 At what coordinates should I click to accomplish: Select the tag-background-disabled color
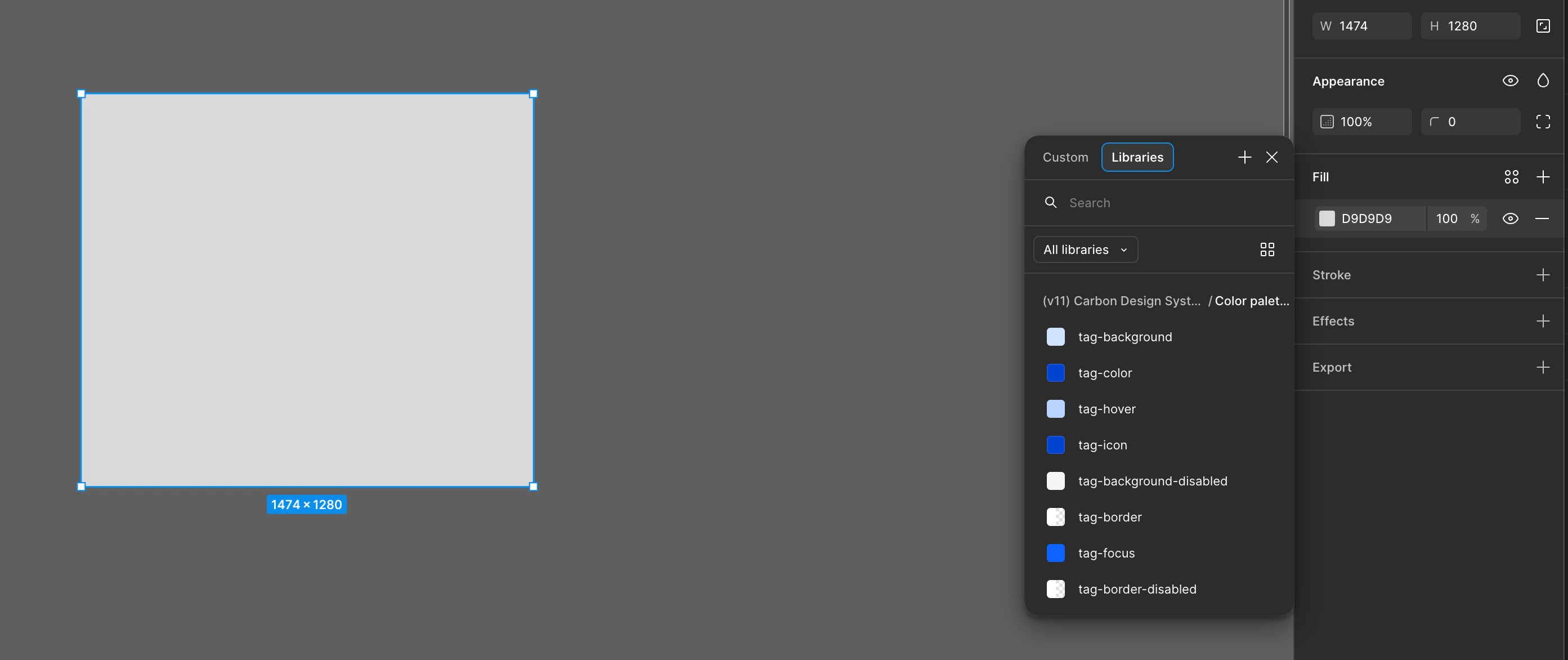pyautogui.click(x=1159, y=481)
